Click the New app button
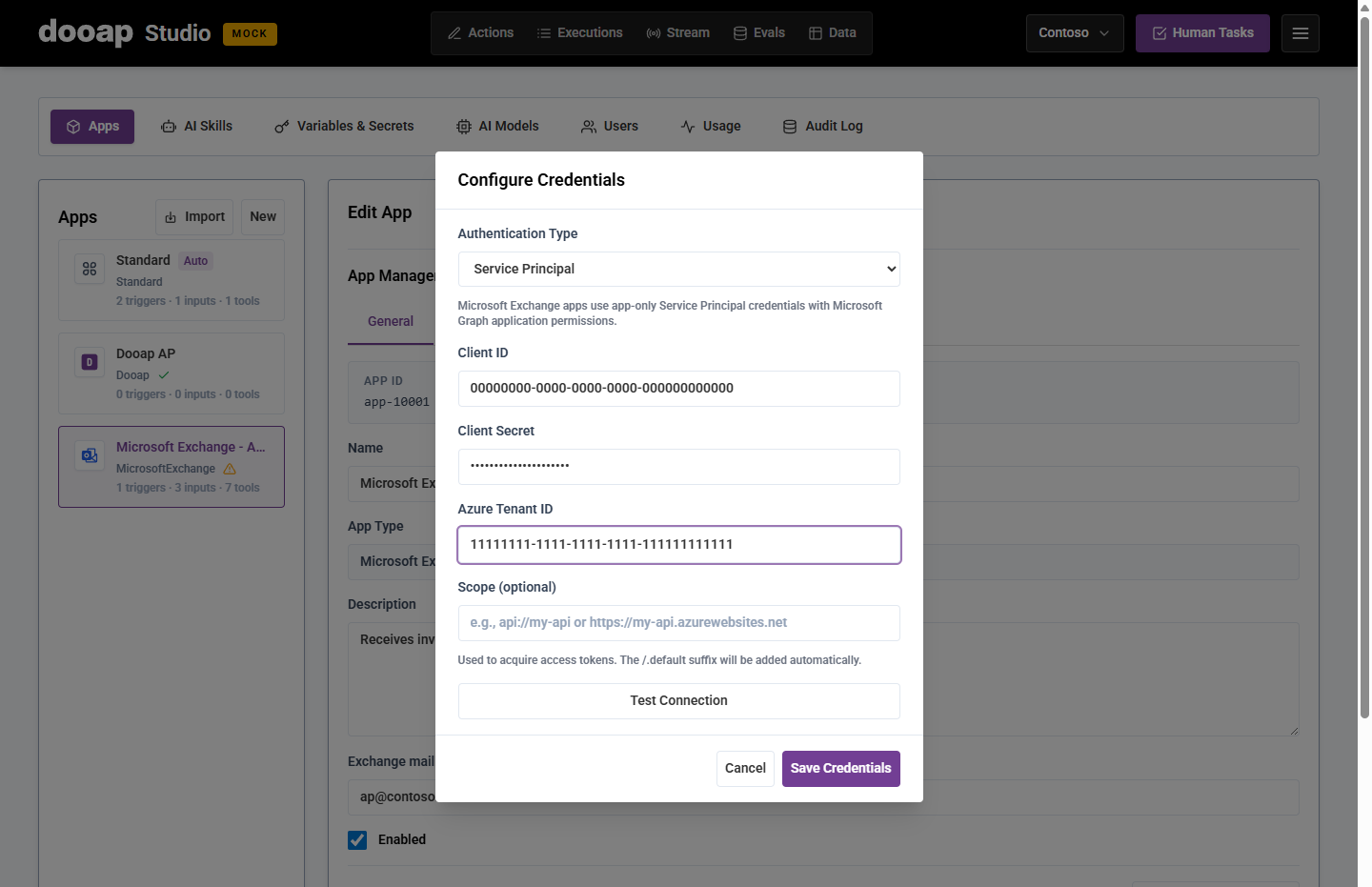This screenshot has width=1372, height=887. [x=263, y=217]
